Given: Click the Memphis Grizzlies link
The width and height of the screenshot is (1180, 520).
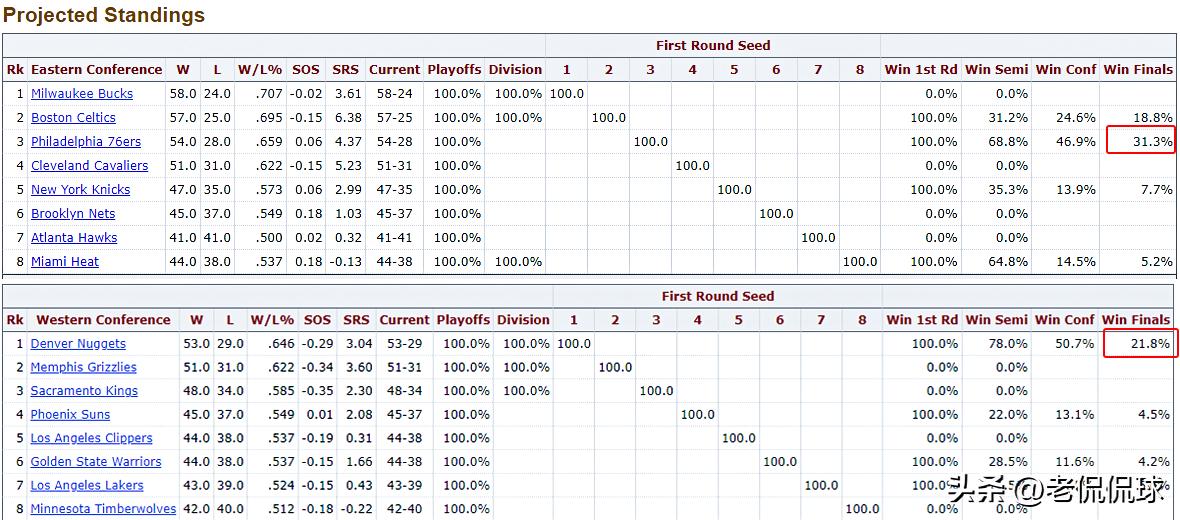Looking at the screenshot, I should pyautogui.click(x=83, y=367).
